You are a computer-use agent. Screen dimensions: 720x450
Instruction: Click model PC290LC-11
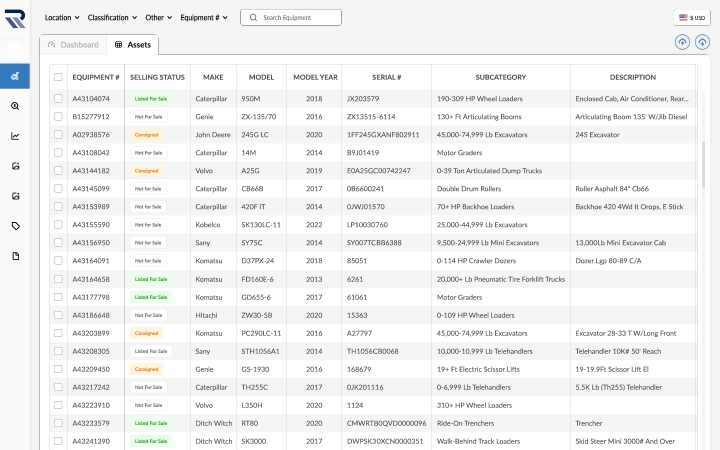261,333
